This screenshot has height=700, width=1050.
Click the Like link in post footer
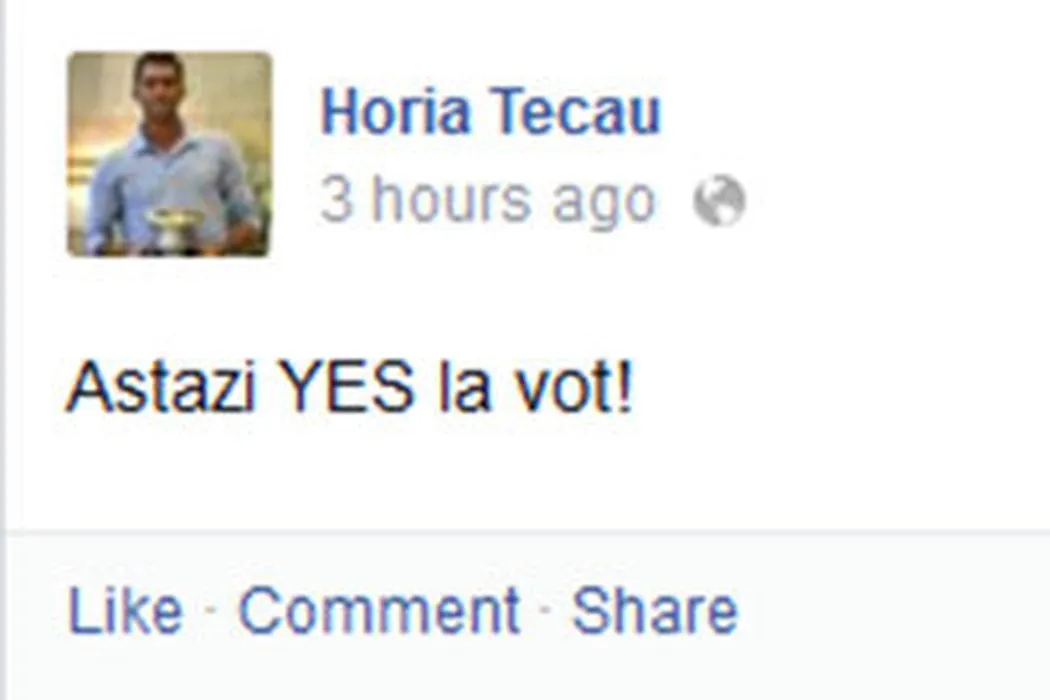[125, 610]
